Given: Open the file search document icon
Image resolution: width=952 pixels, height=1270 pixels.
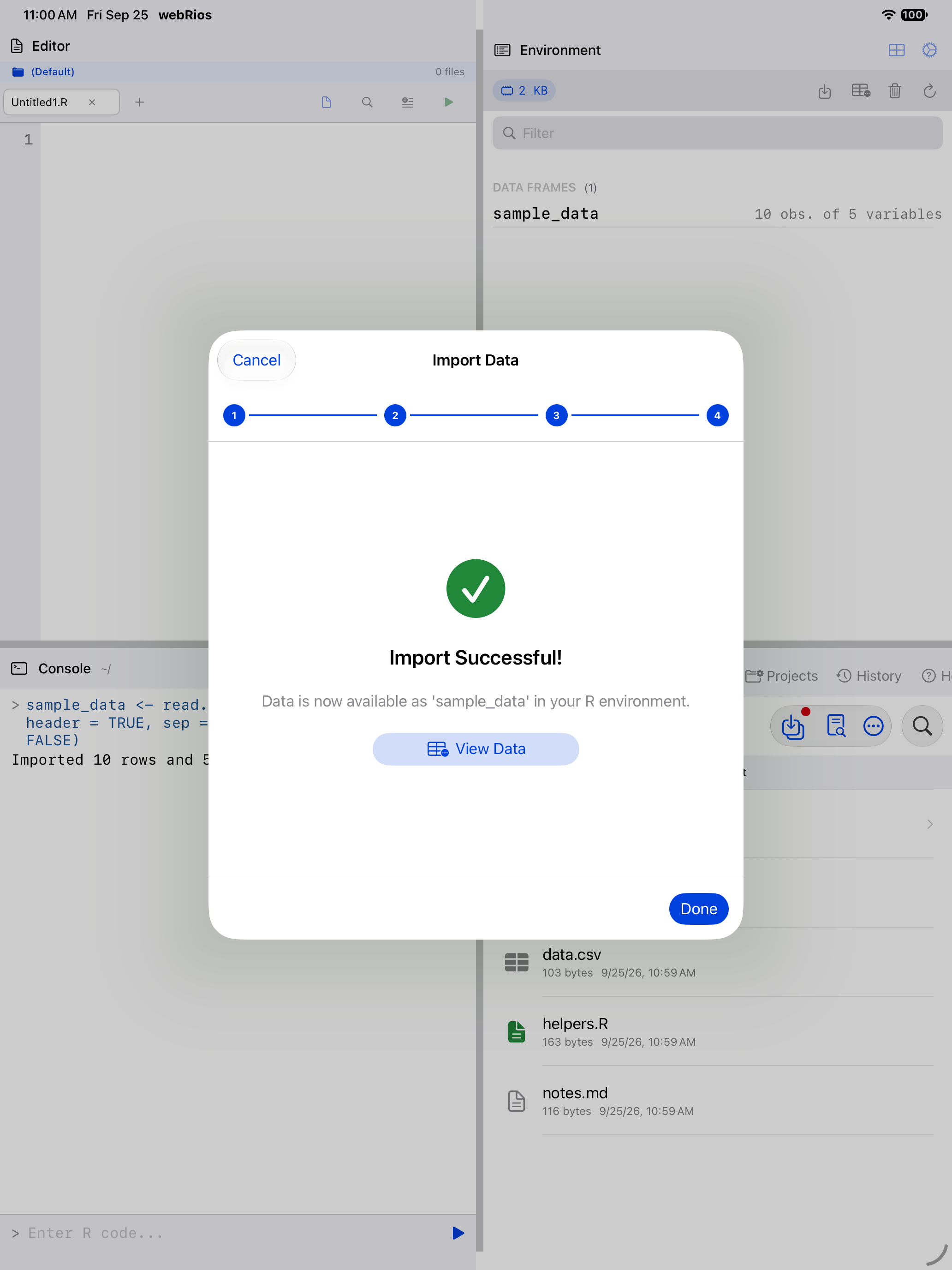Looking at the screenshot, I should 836,726.
